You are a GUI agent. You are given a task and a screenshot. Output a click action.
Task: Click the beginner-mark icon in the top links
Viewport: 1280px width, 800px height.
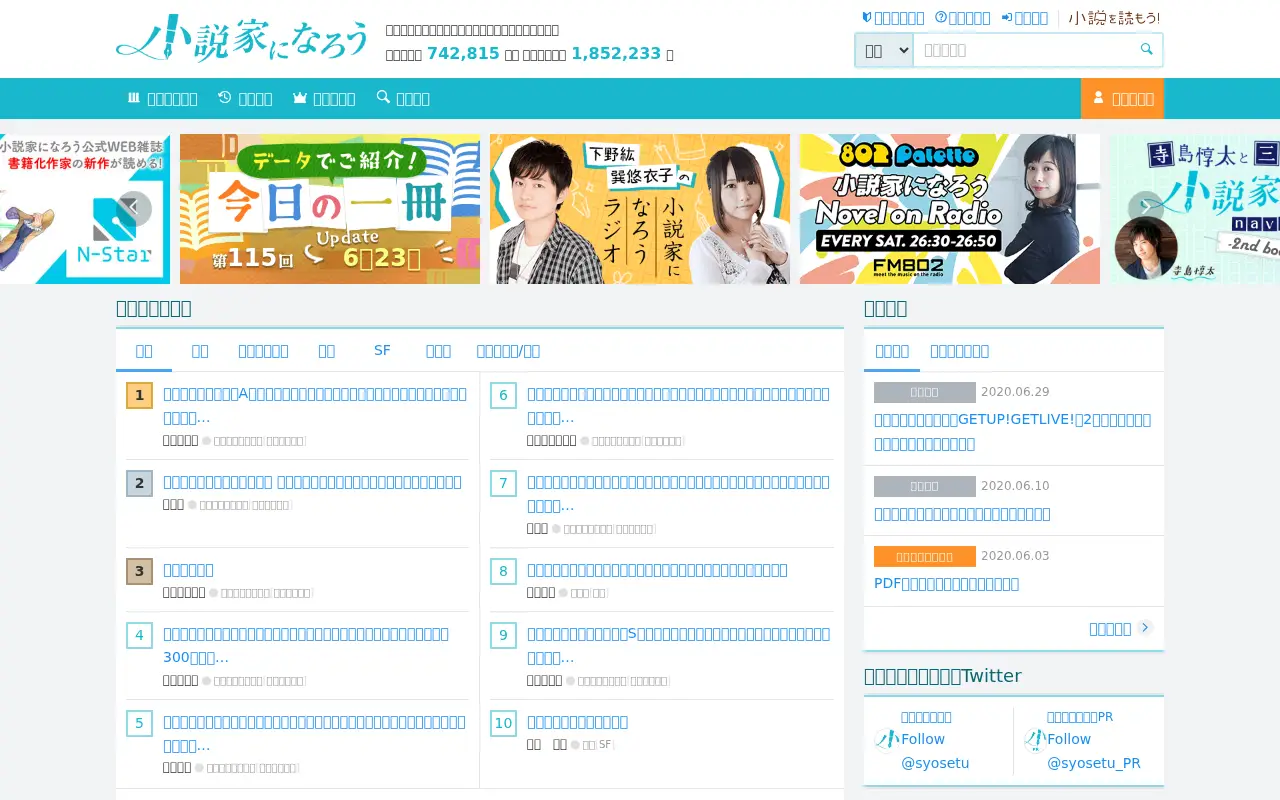867,17
